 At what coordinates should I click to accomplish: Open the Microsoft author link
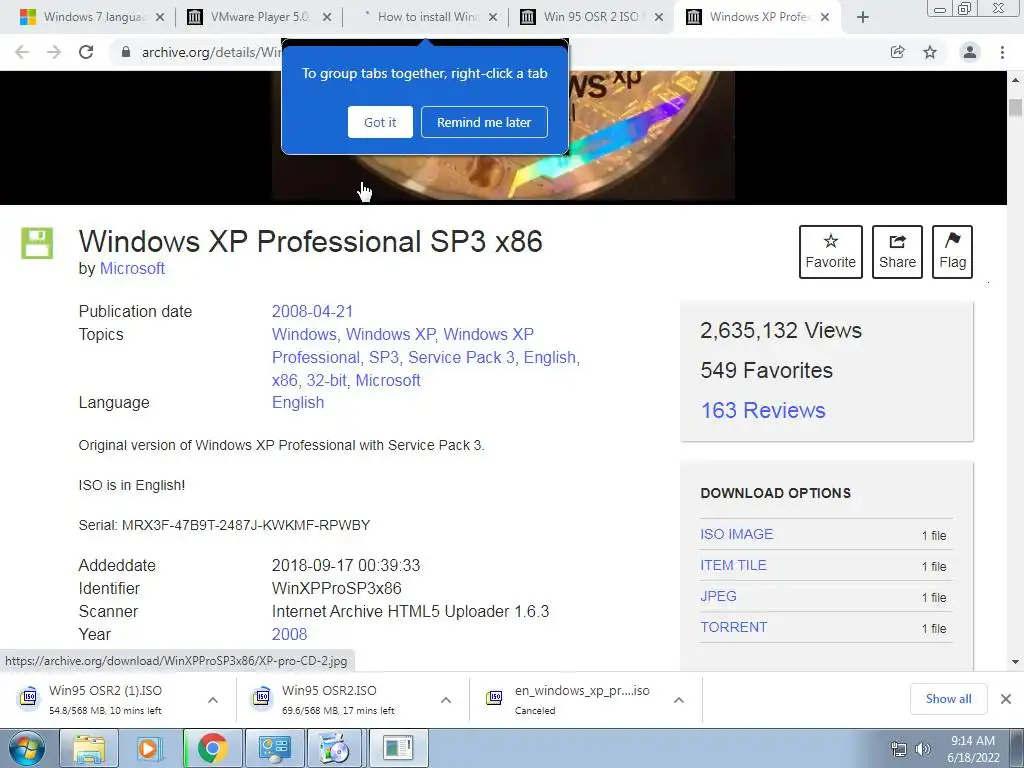click(132, 268)
